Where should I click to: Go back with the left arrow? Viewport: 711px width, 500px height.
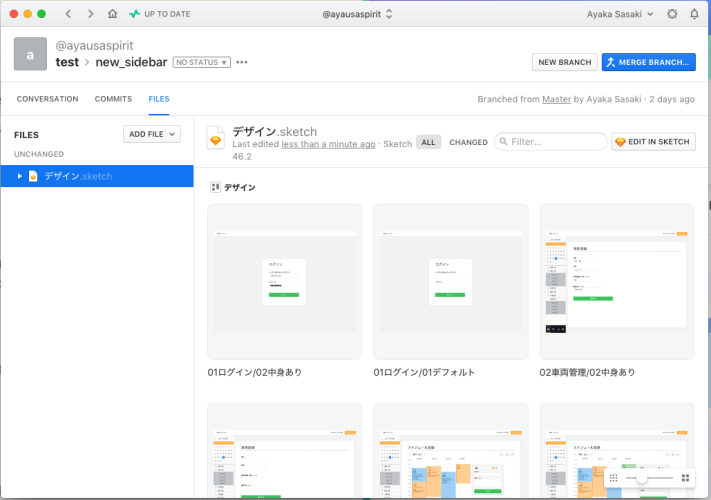click(x=68, y=14)
